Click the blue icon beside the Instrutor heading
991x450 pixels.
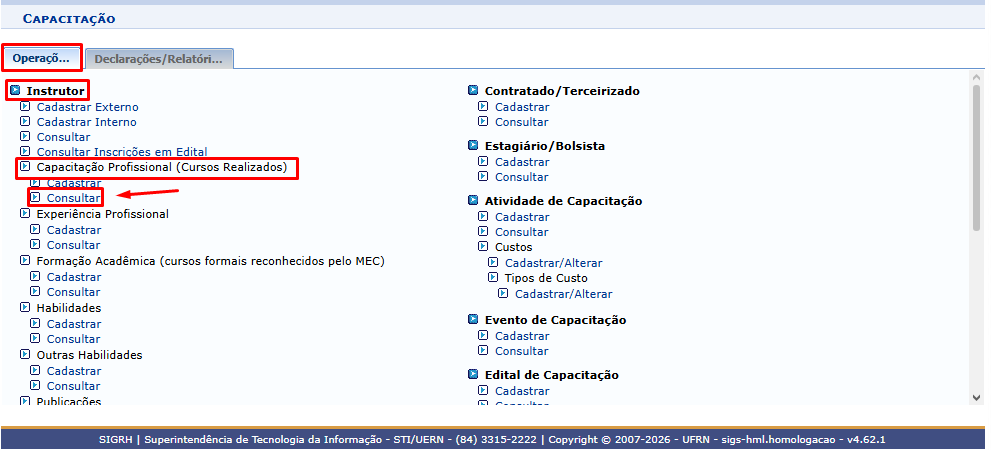click(x=16, y=90)
